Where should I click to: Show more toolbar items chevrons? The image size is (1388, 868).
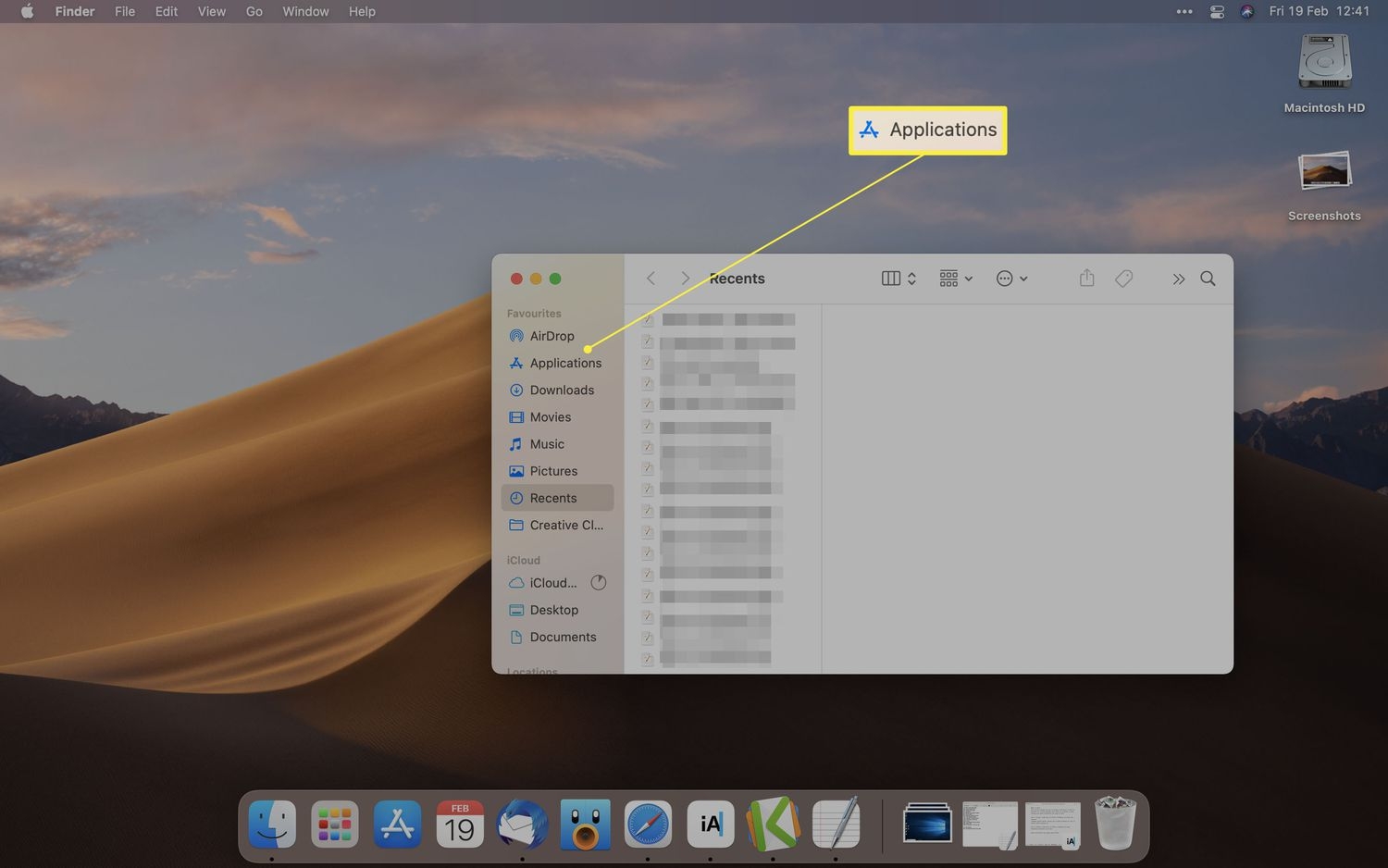(x=1178, y=279)
